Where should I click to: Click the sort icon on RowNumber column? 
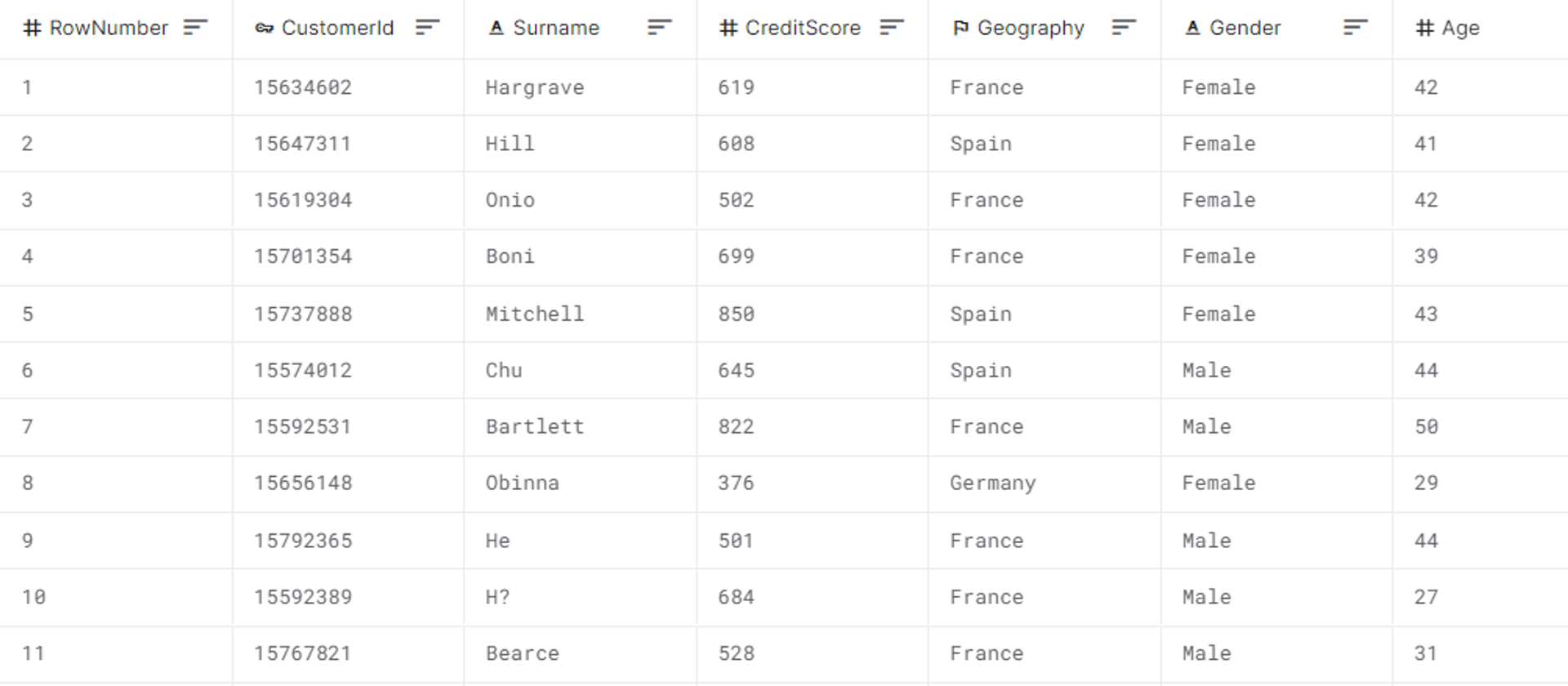tap(195, 27)
